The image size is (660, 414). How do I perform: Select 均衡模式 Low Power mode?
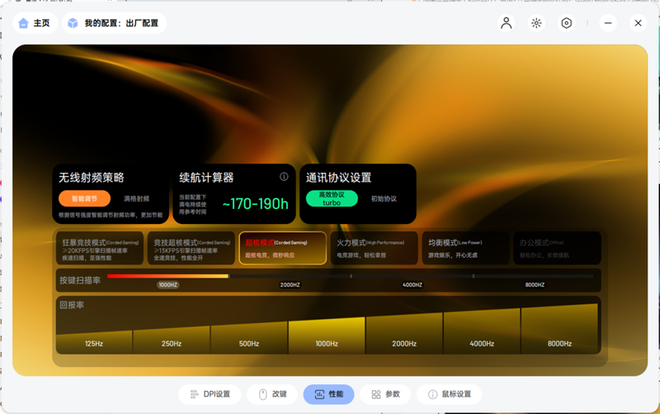472,249
